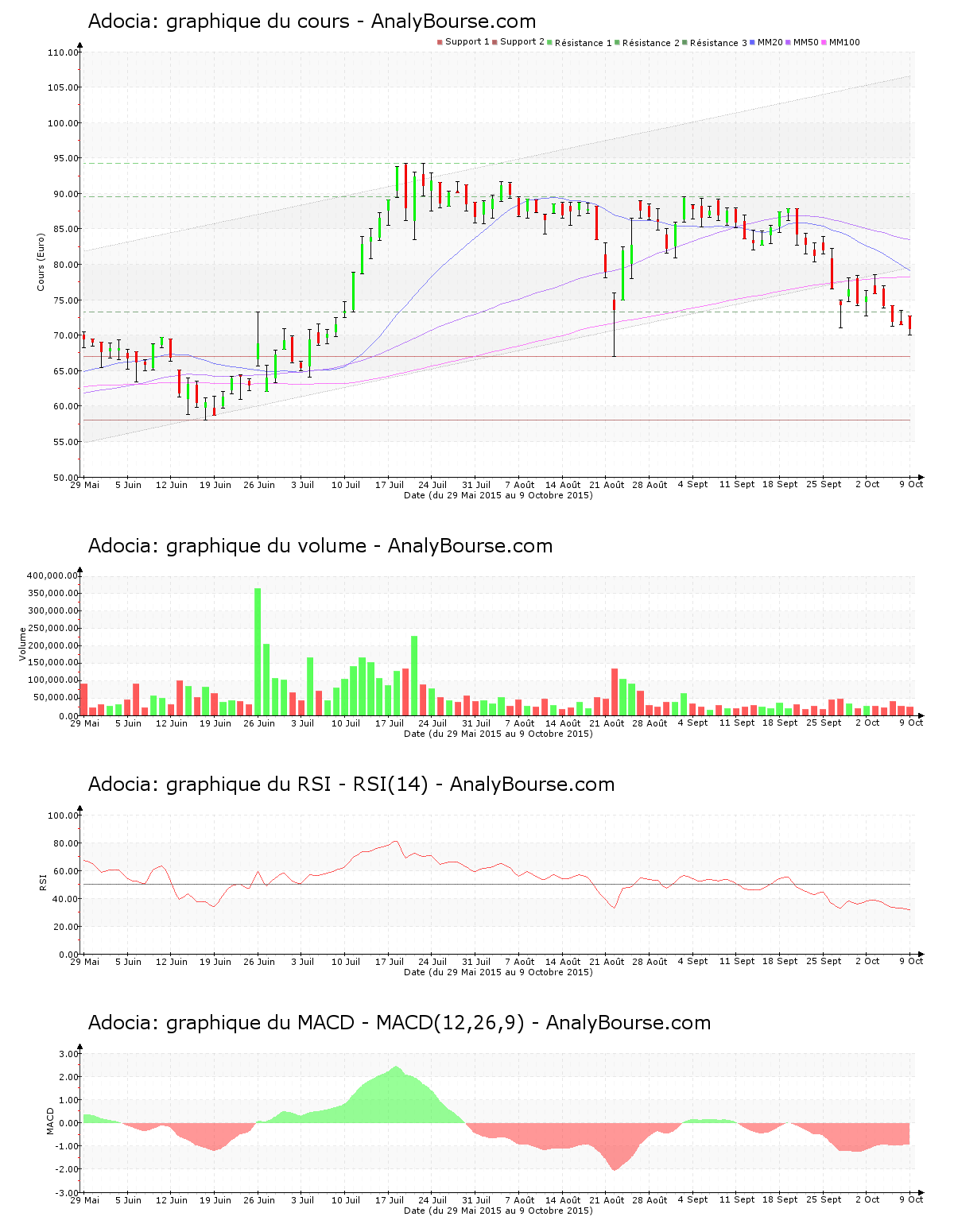Viewport: 954px width, 1232px height.
Task: Select the Résistance 3 legend label
Action: (x=719, y=42)
